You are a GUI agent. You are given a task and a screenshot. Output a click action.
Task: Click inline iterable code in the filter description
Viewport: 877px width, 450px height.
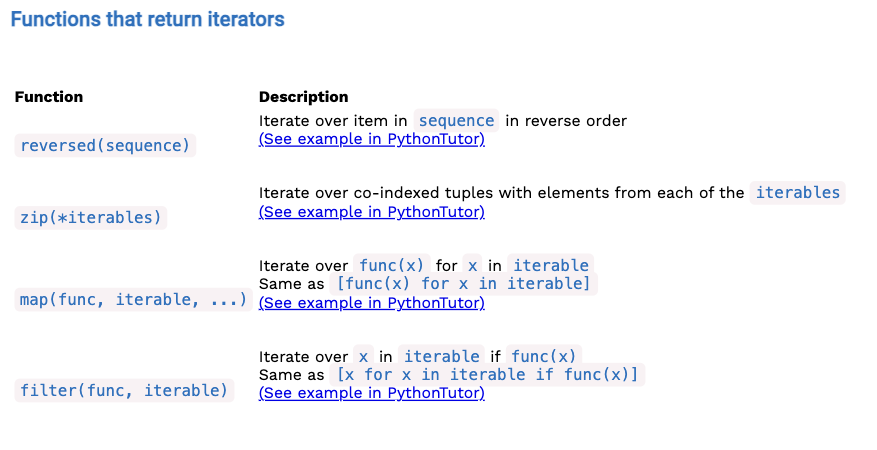(x=442, y=356)
